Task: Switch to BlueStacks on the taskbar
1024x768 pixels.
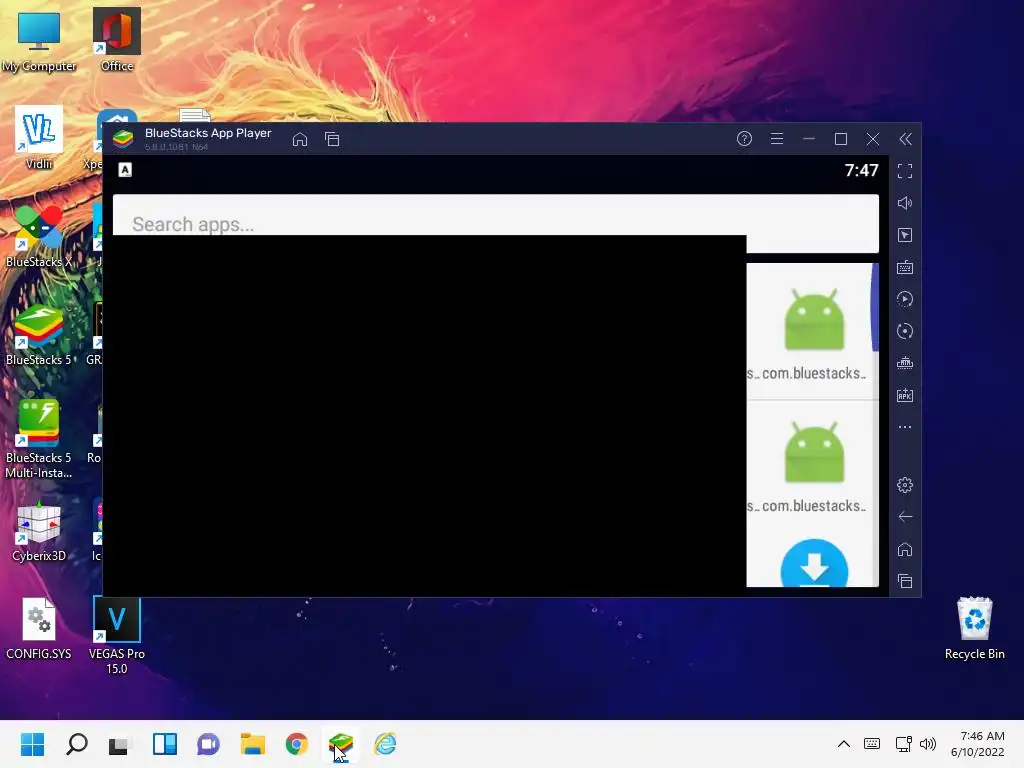Action: (341, 744)
